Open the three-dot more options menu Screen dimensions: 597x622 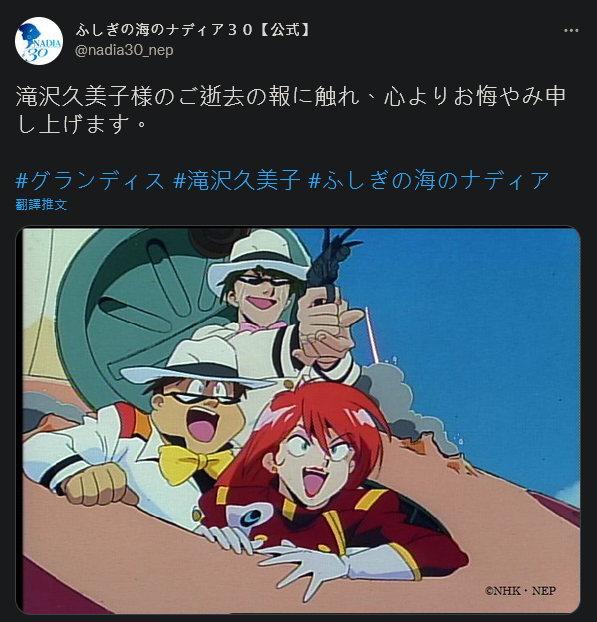point(571,31)
